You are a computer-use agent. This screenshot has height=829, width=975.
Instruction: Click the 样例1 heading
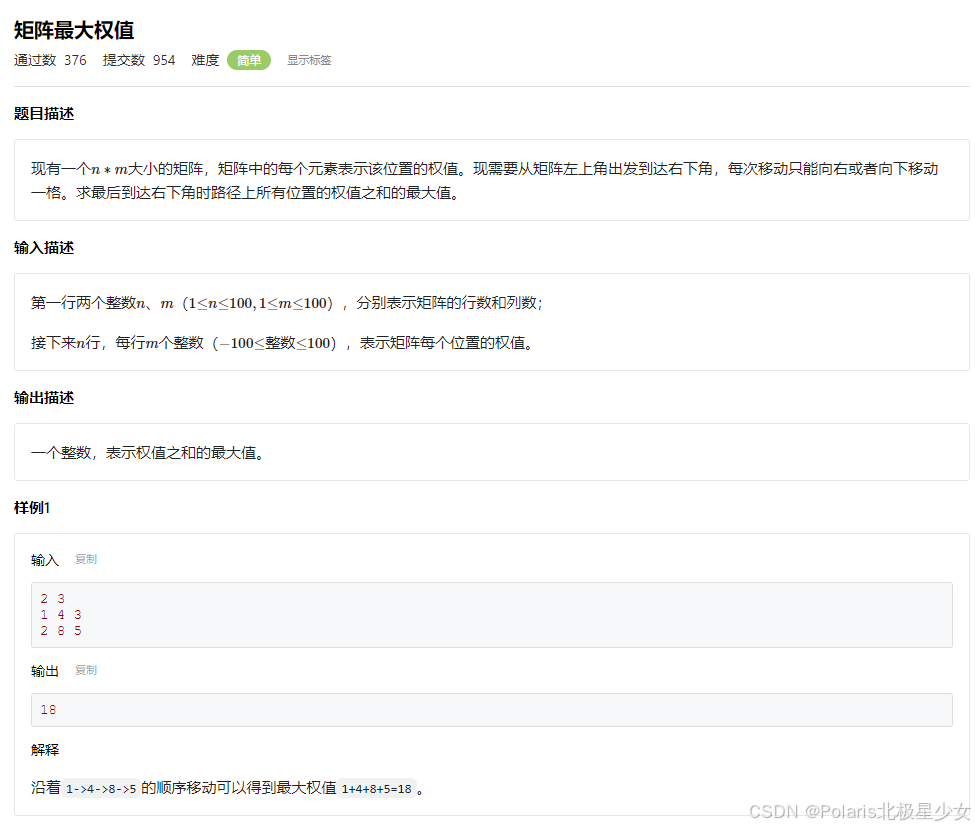click(32, 508)
